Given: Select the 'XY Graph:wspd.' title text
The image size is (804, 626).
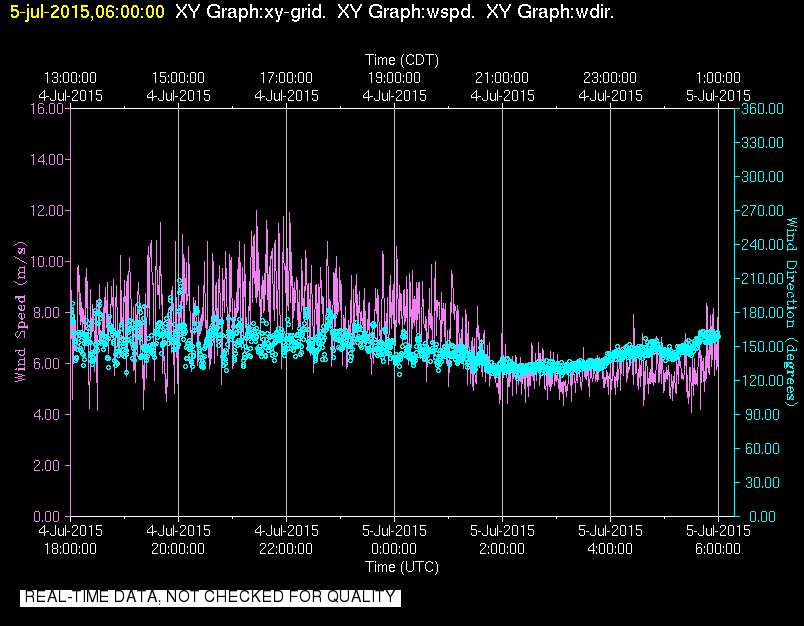Looking at the screenshot, I should 406,12.
